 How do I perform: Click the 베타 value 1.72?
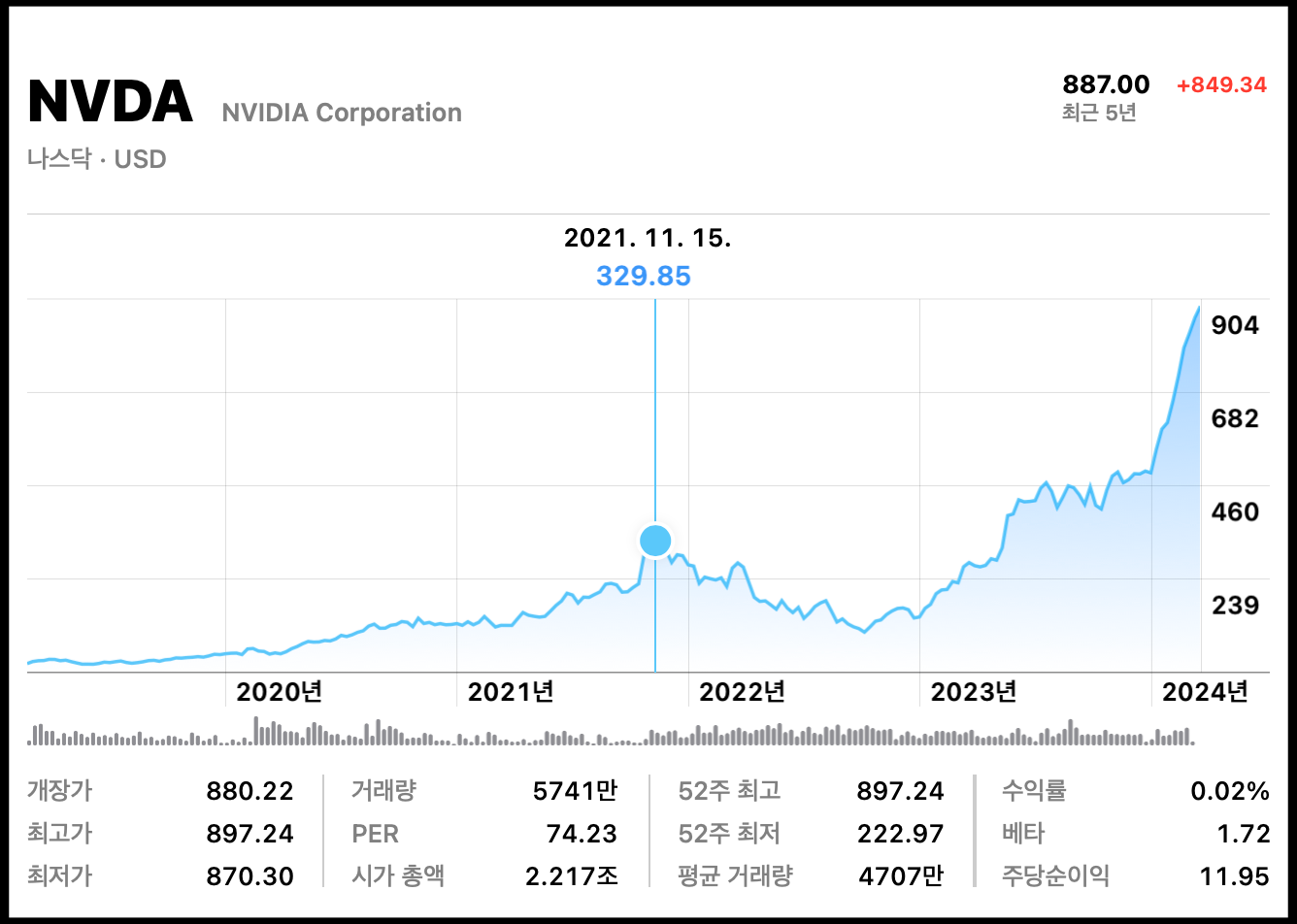coord(1246,834)
